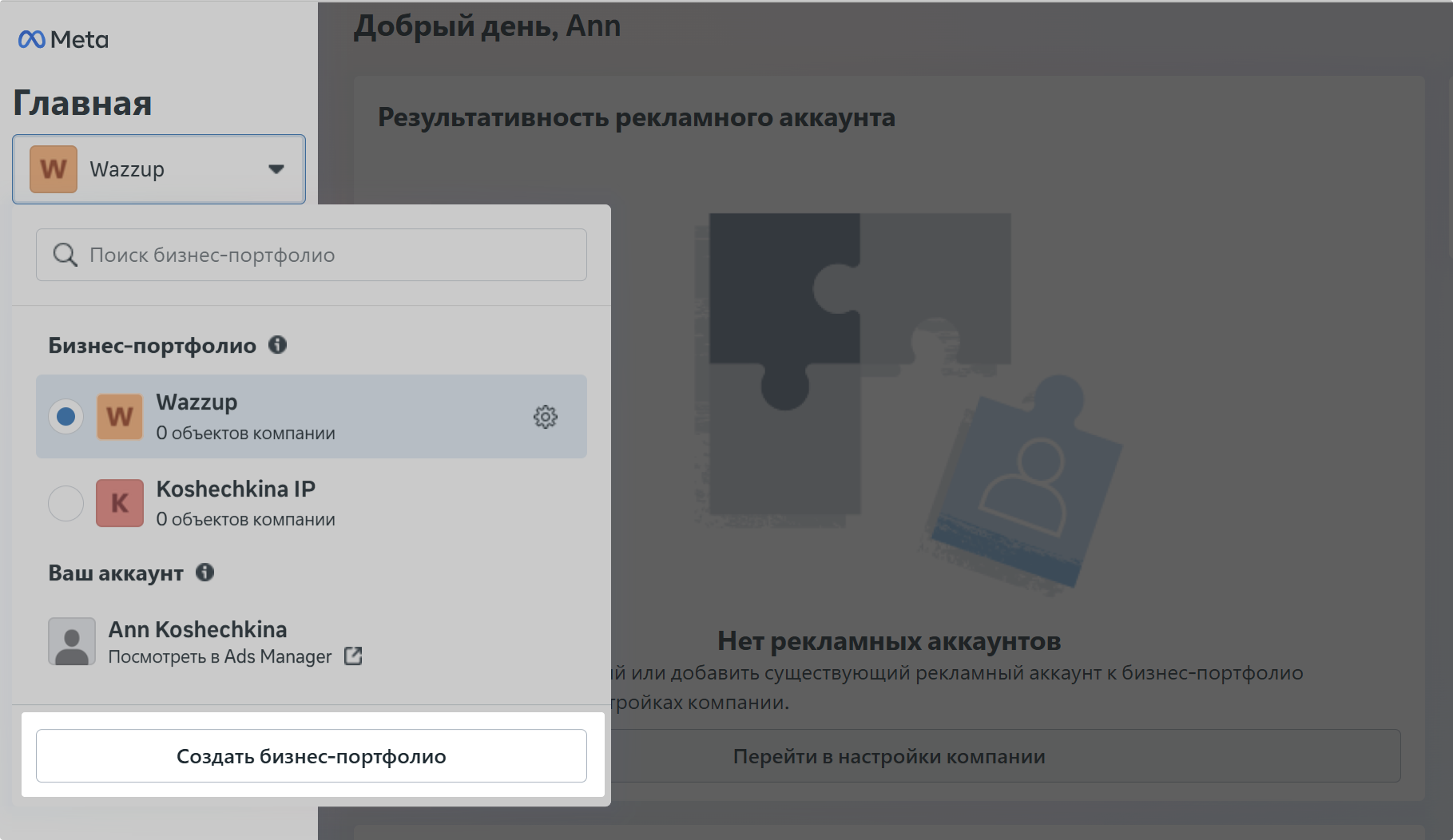
Task: Click the selected Wazzup radio button
Action: click(x=66, y=416)
